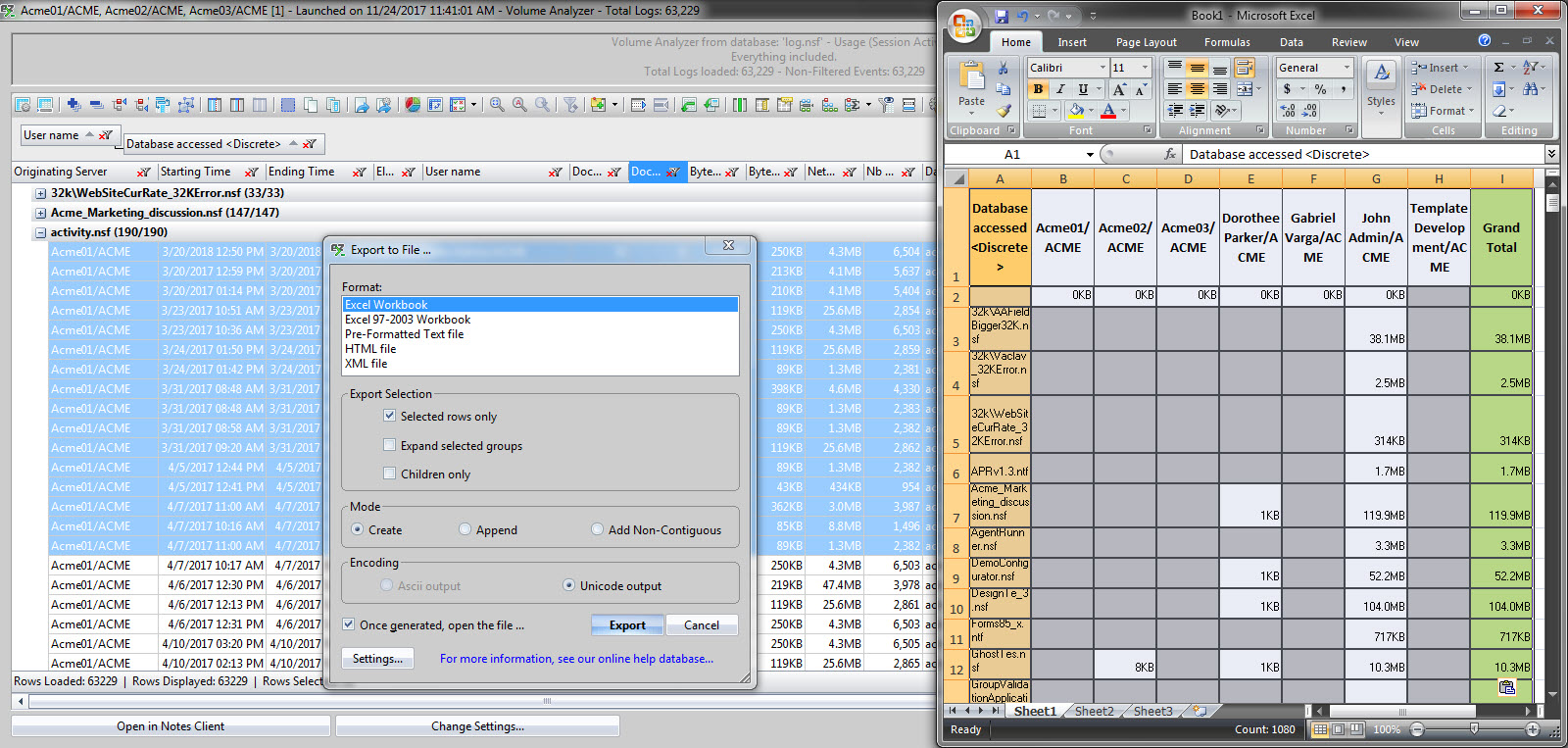The image size is (1568, 748).
Task: Select the Append mode radio button
Action: (465, 529)
